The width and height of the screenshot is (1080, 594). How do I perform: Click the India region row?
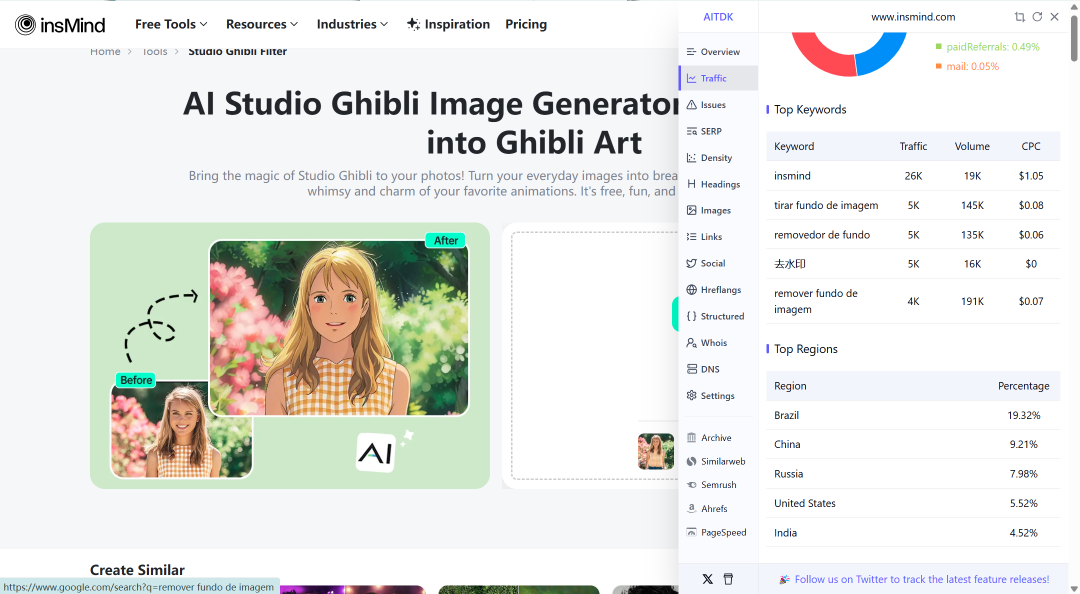tap(913, 533)
